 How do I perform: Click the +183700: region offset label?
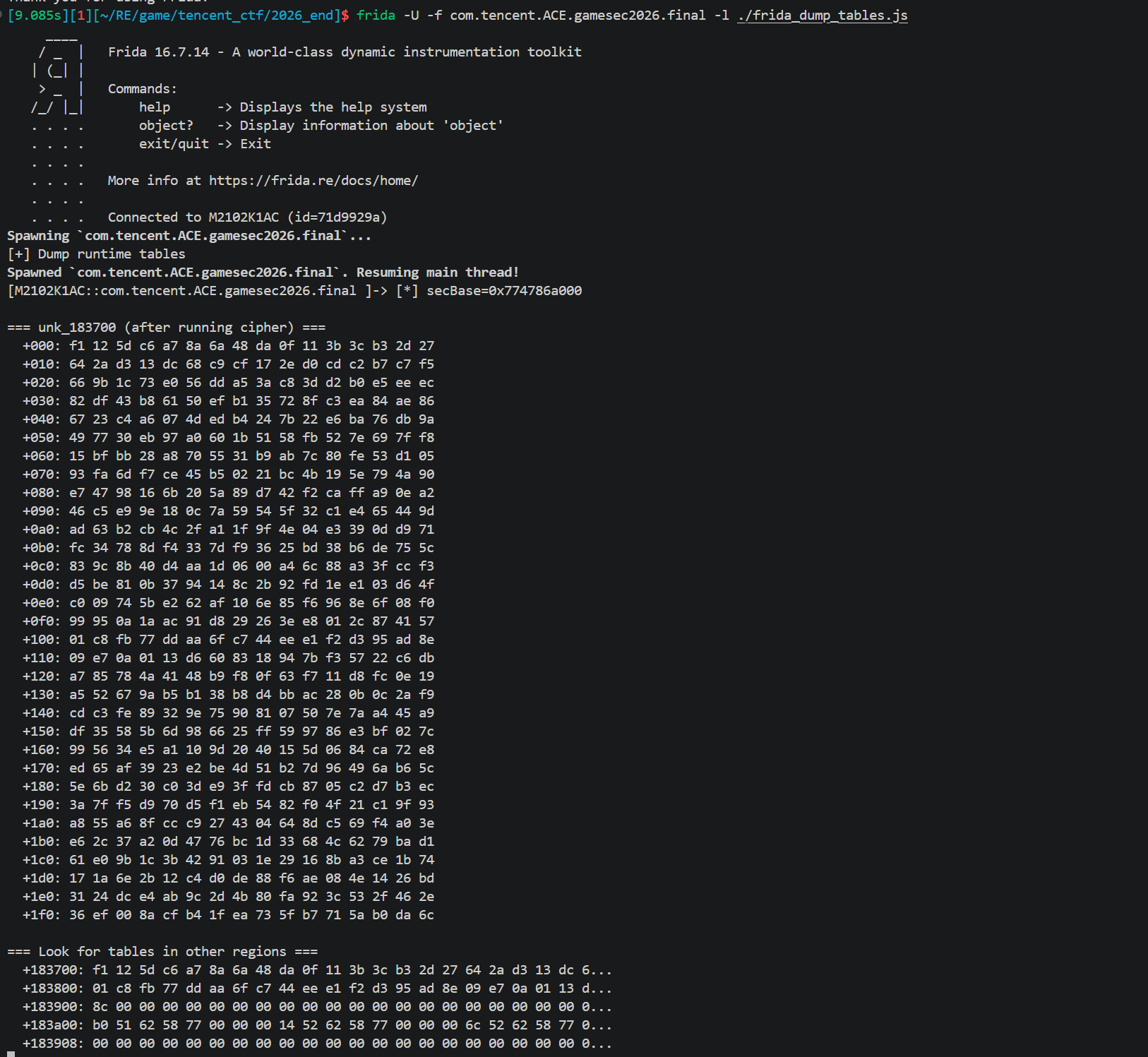[x=54, y=970]
